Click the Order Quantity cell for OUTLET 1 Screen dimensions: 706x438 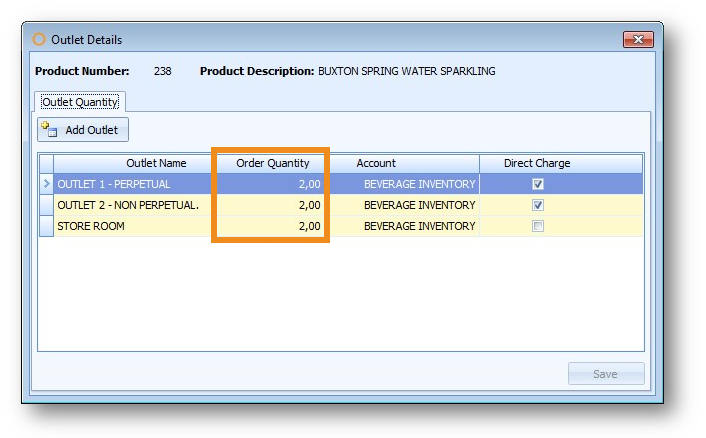pos(272,184)
